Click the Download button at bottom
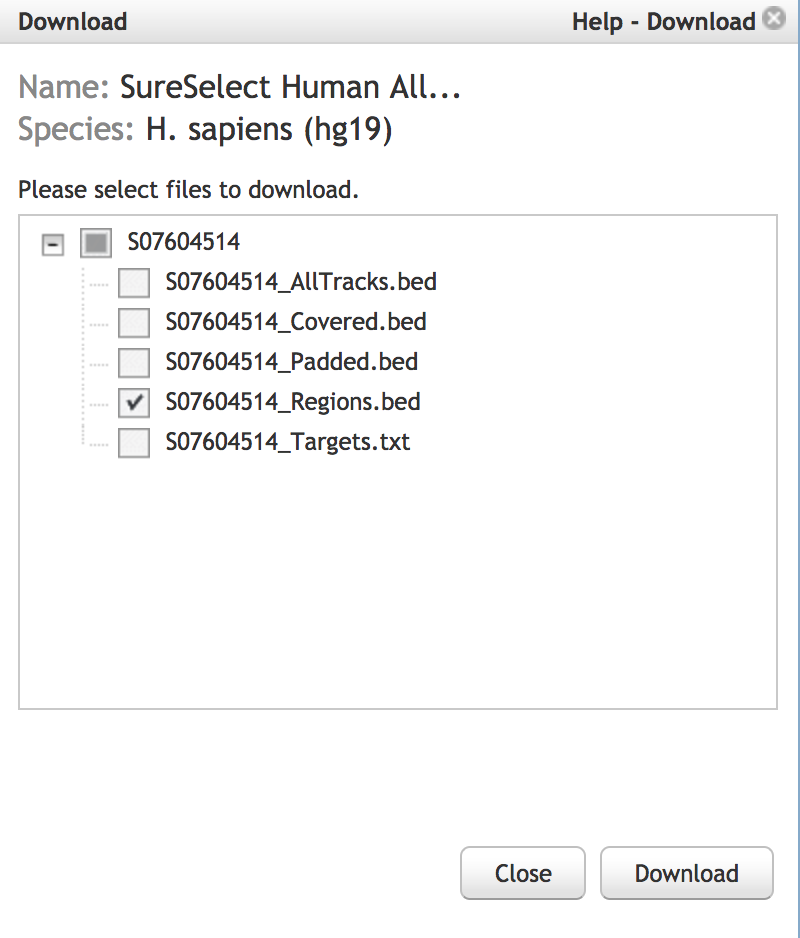800x938 pixels. [x=687, y=873]
